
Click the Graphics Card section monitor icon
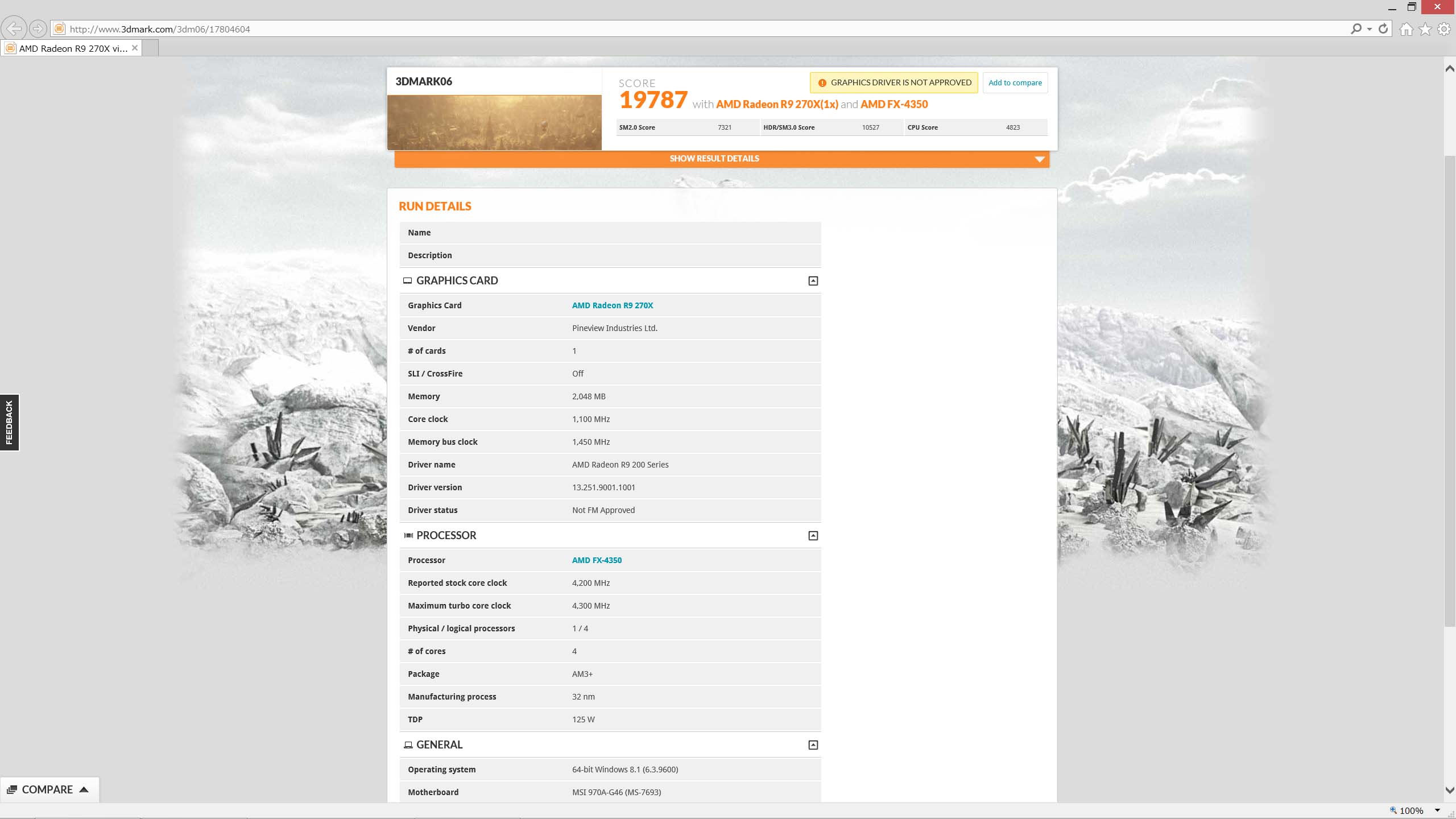click(x=408, y=280)
